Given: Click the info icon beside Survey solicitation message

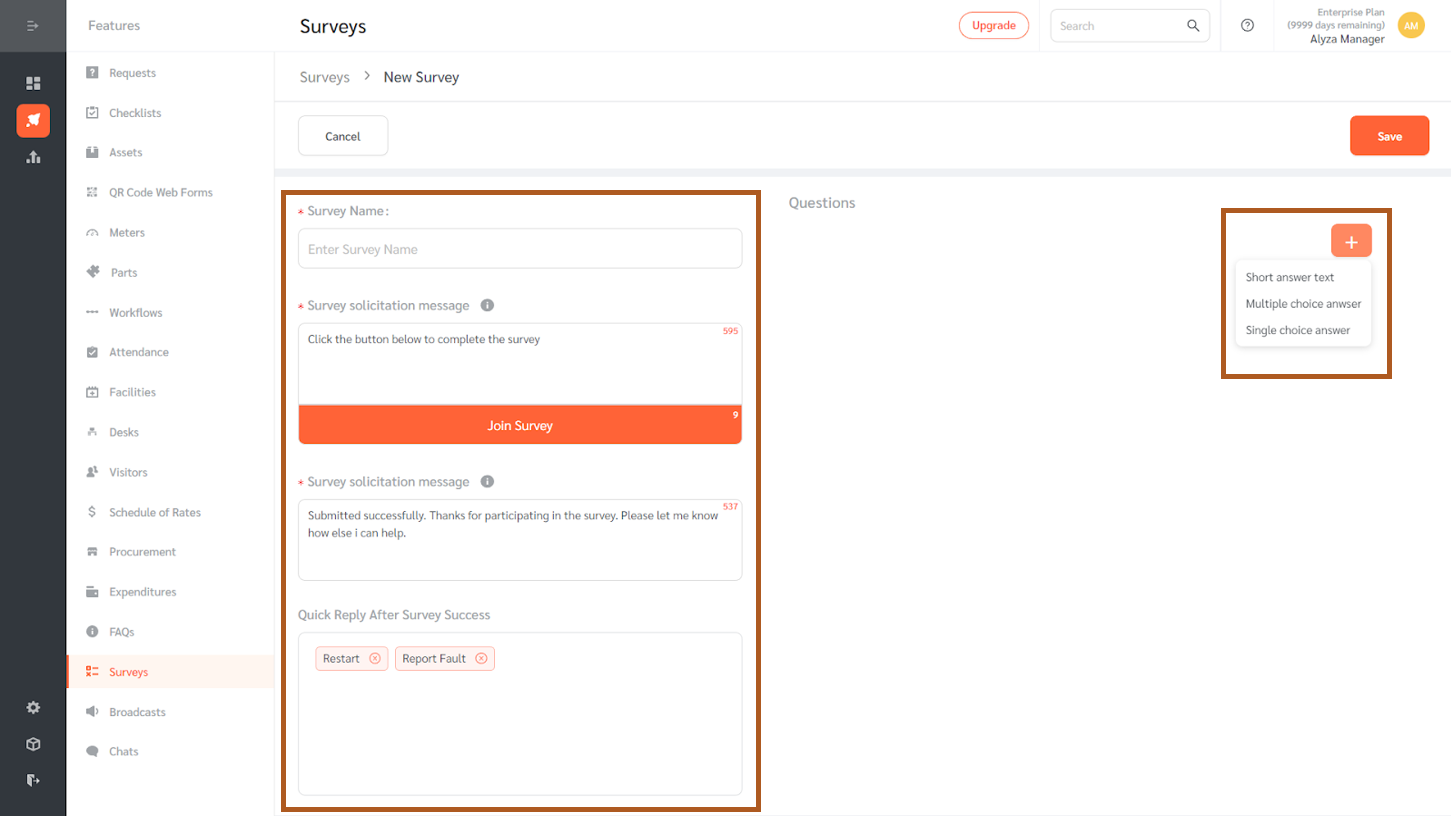Looking at the screenshot, I should 487,305.
